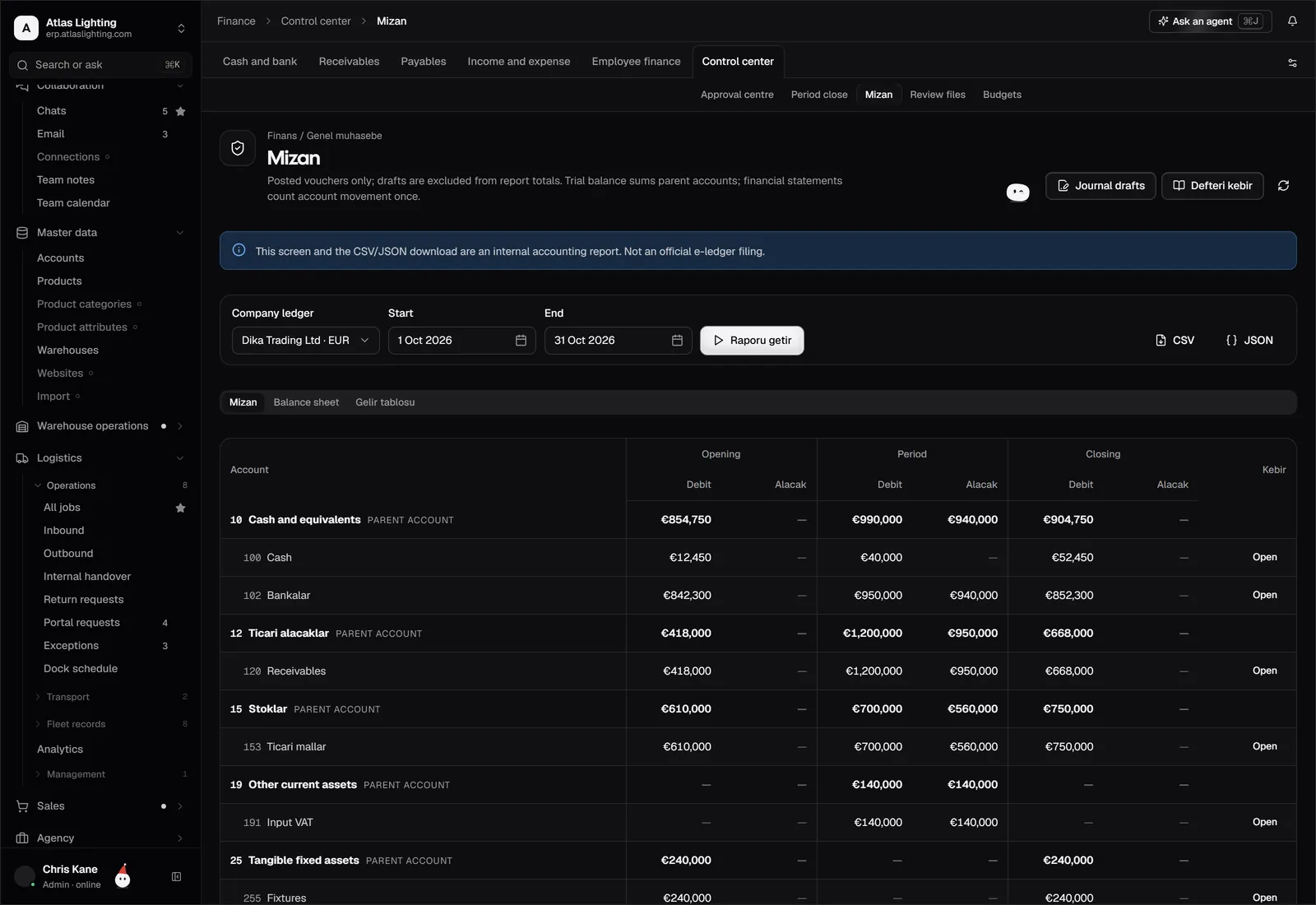The image size is (1316, 905).
Task: Expand the Transport tree group
Action: 38,697
